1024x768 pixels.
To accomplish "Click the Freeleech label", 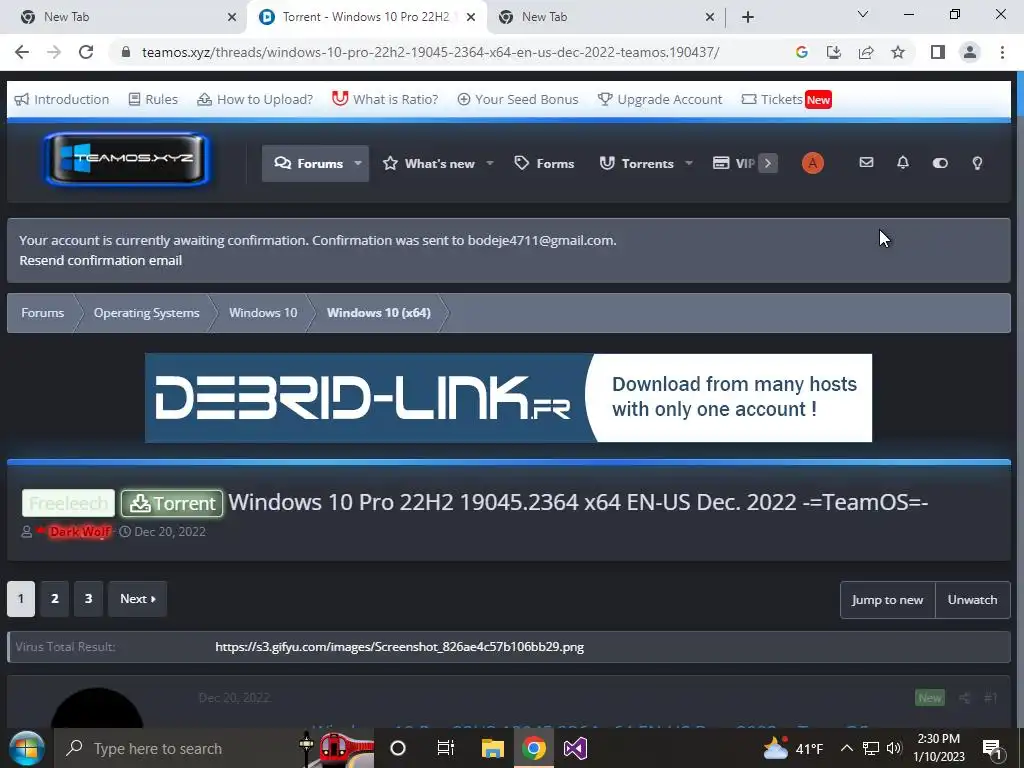I will tap(68, 503).
